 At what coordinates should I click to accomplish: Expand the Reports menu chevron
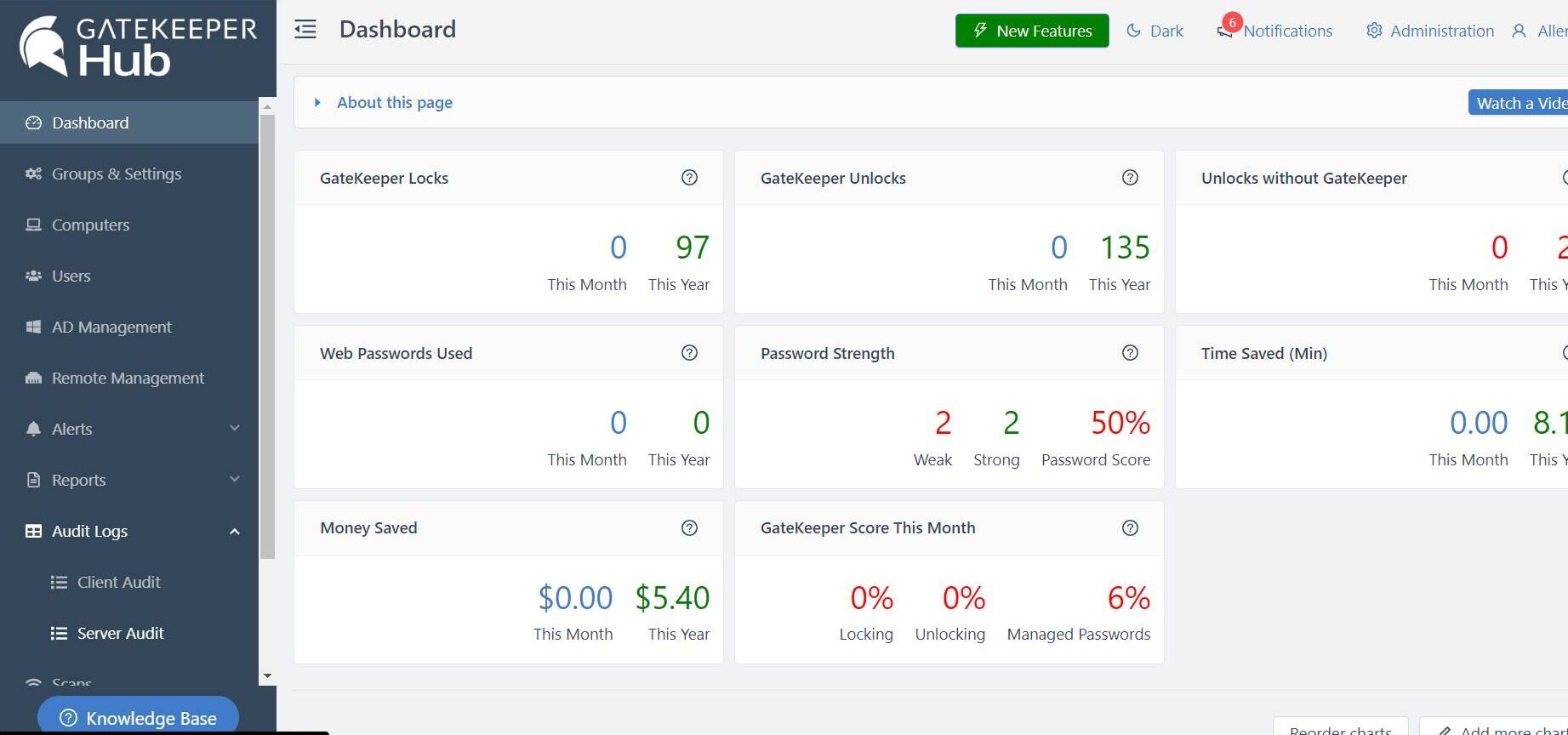[235, 479]
